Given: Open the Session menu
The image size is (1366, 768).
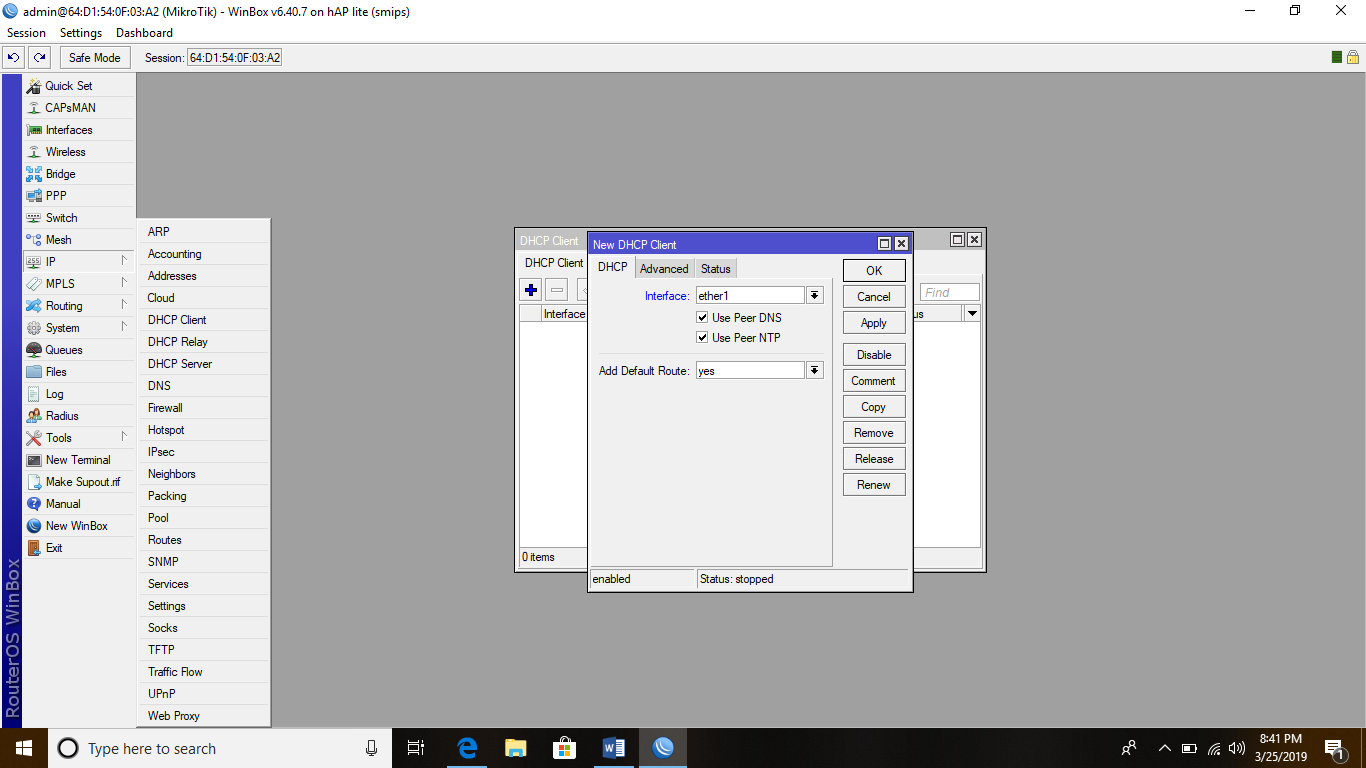Looking at the screenshot, I should point(27,33).
